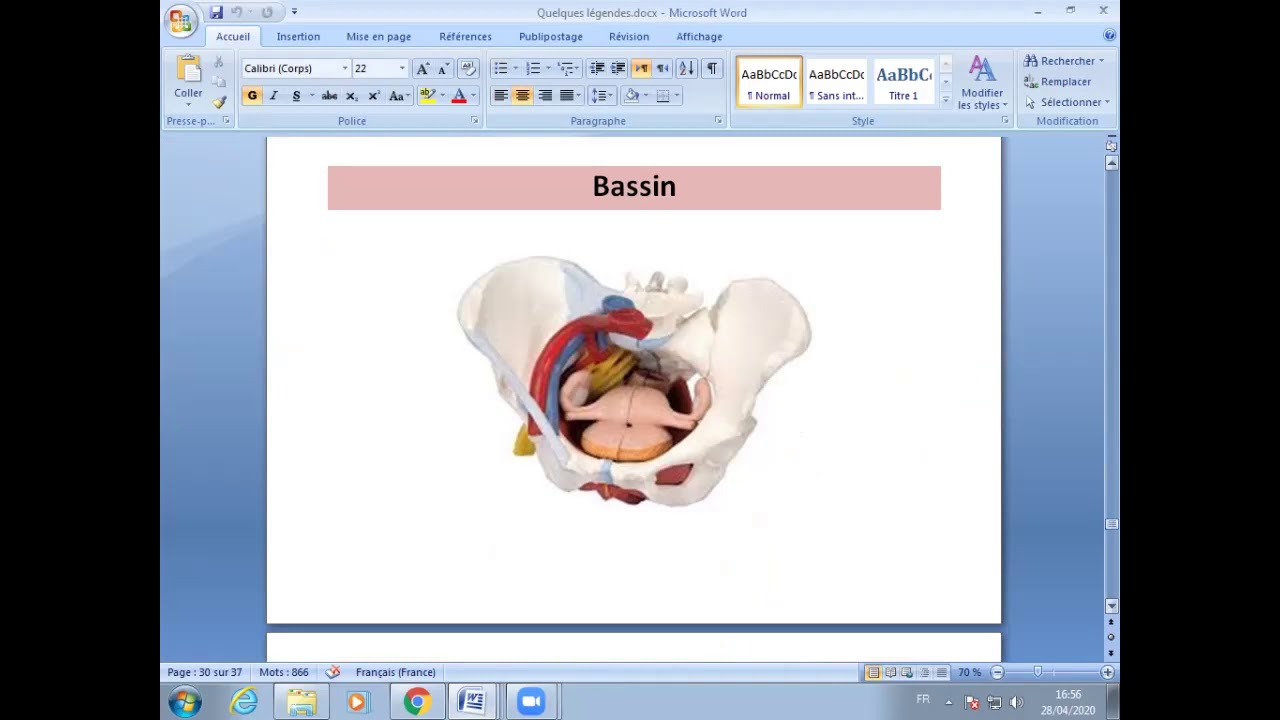Click the Format Painter brush icon
Viewport: 1280px width, 720px height.
(219, 102)
